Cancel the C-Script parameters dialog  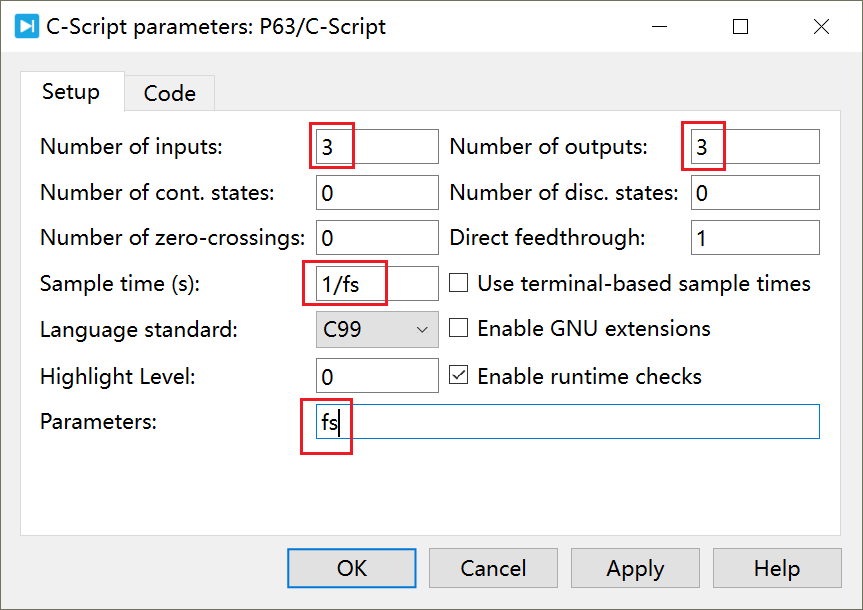point(493,567)
